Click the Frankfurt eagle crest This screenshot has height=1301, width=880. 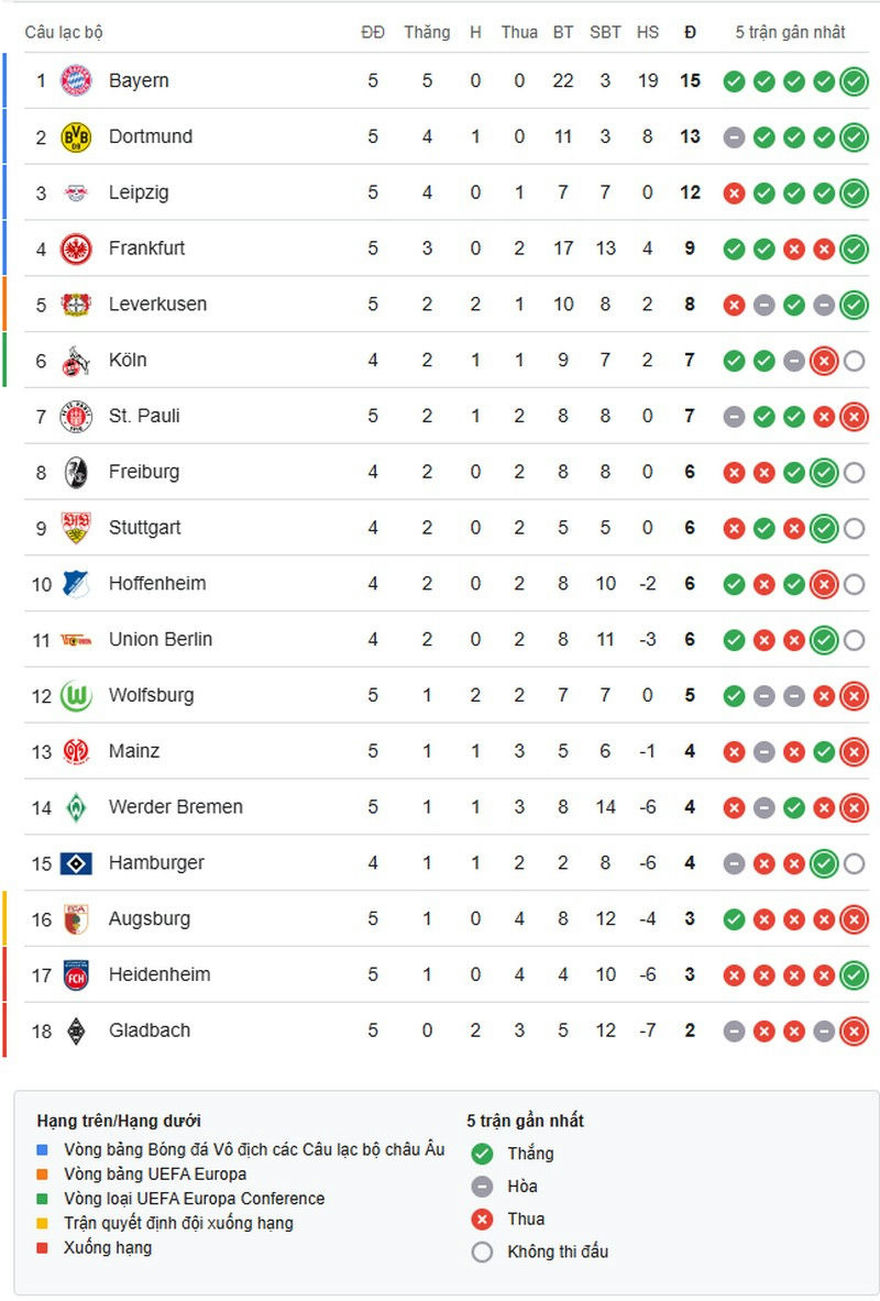point(76,249)
